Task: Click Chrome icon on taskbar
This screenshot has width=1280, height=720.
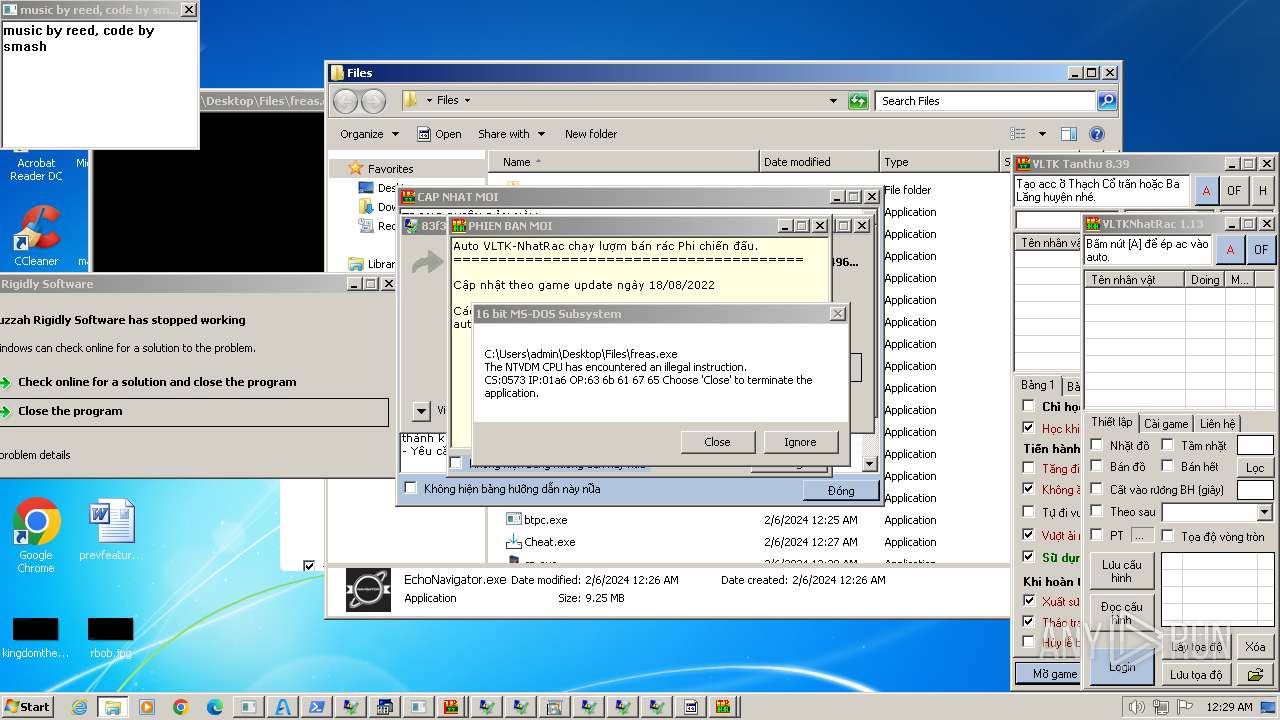Action: [180, 707]
